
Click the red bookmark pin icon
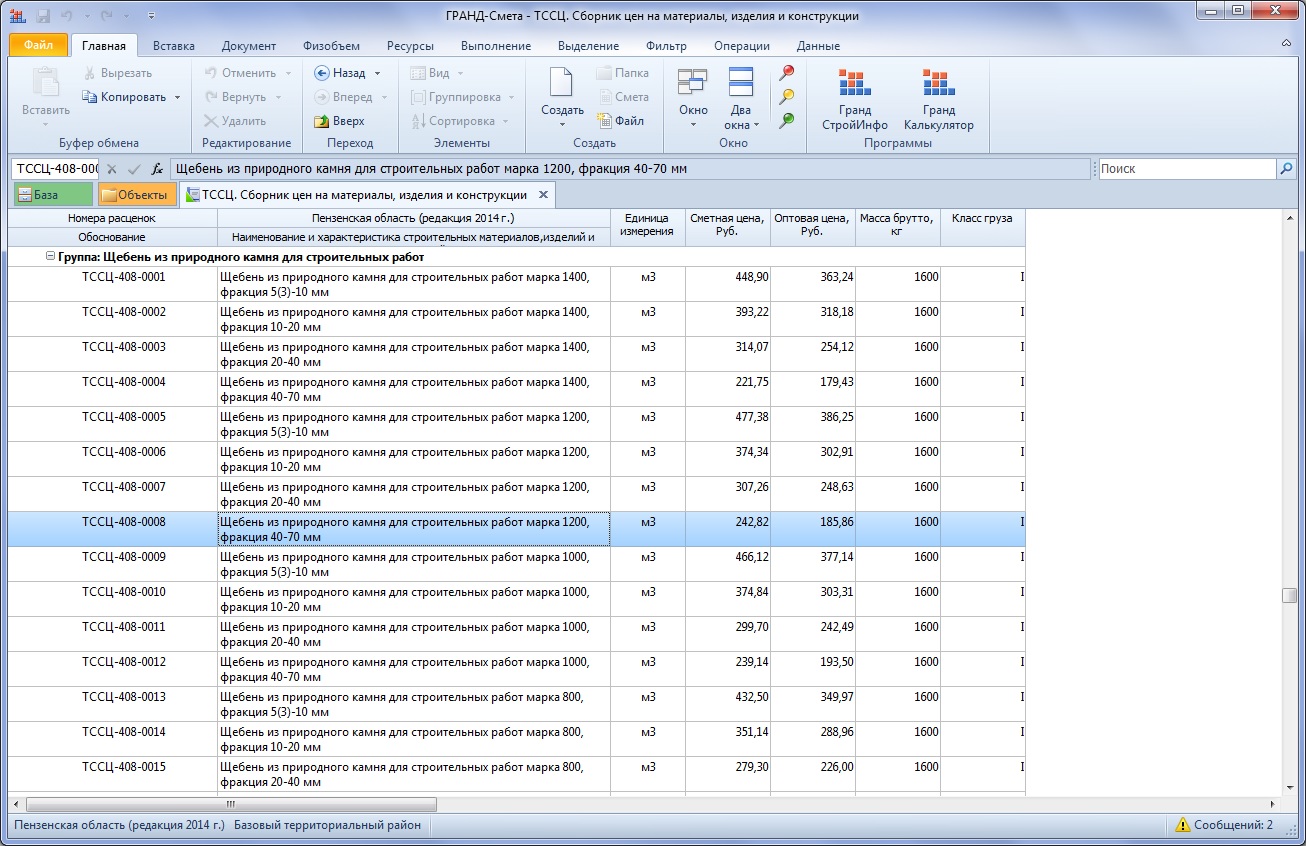[x=787, y=73]
